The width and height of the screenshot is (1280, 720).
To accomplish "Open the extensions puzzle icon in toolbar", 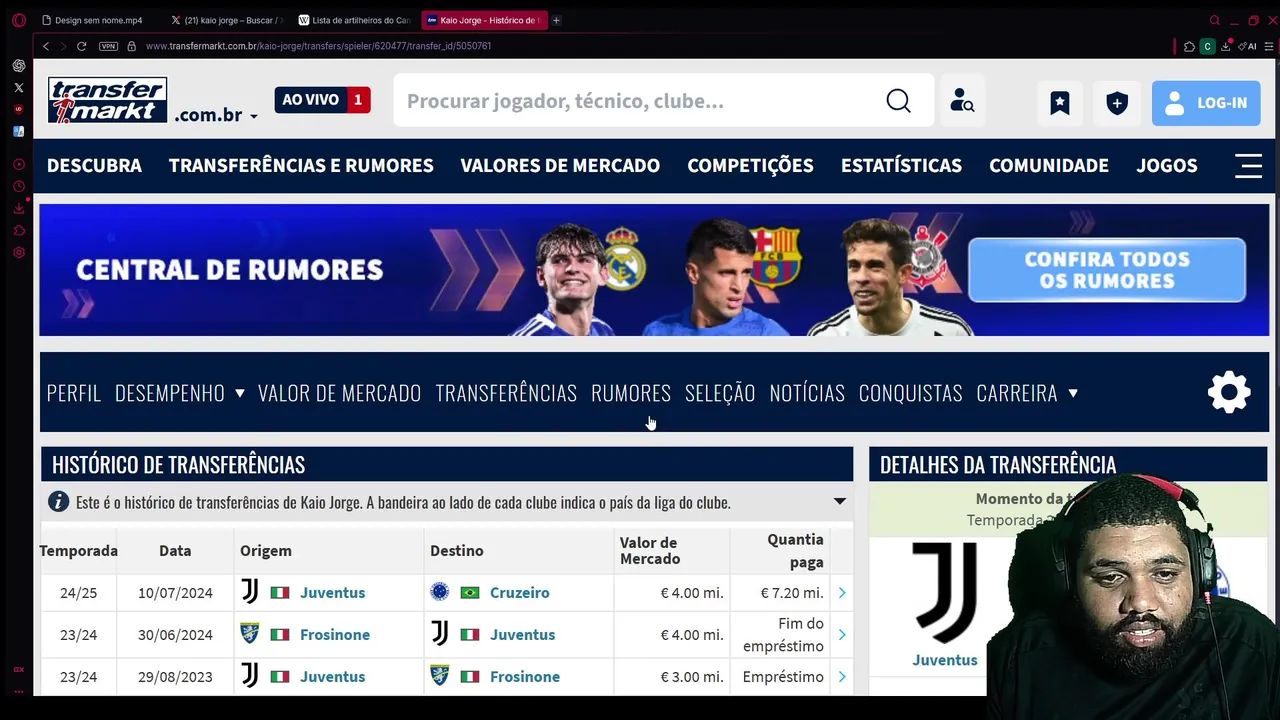I will tap(1189, 46).
